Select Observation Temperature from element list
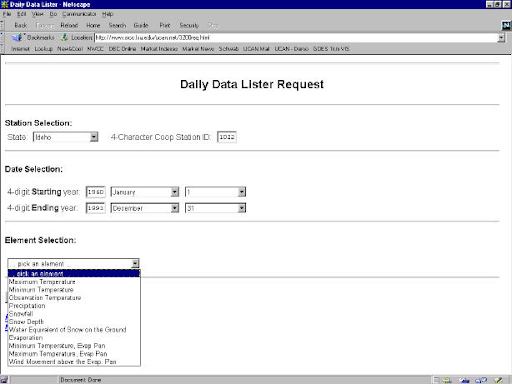 74,298
